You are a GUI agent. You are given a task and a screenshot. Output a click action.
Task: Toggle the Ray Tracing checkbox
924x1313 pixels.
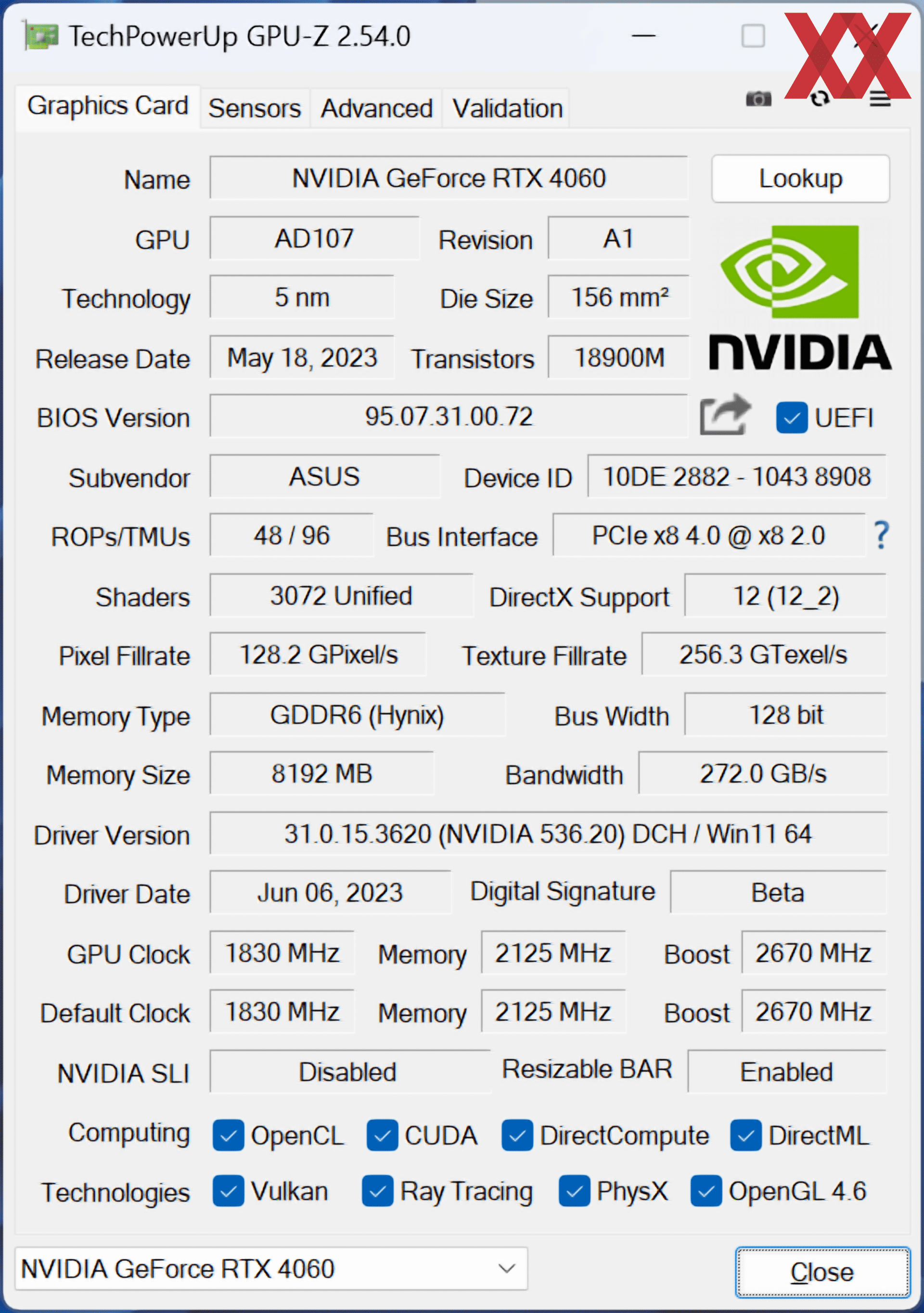pyautogui.click(x=377, y=1191)
